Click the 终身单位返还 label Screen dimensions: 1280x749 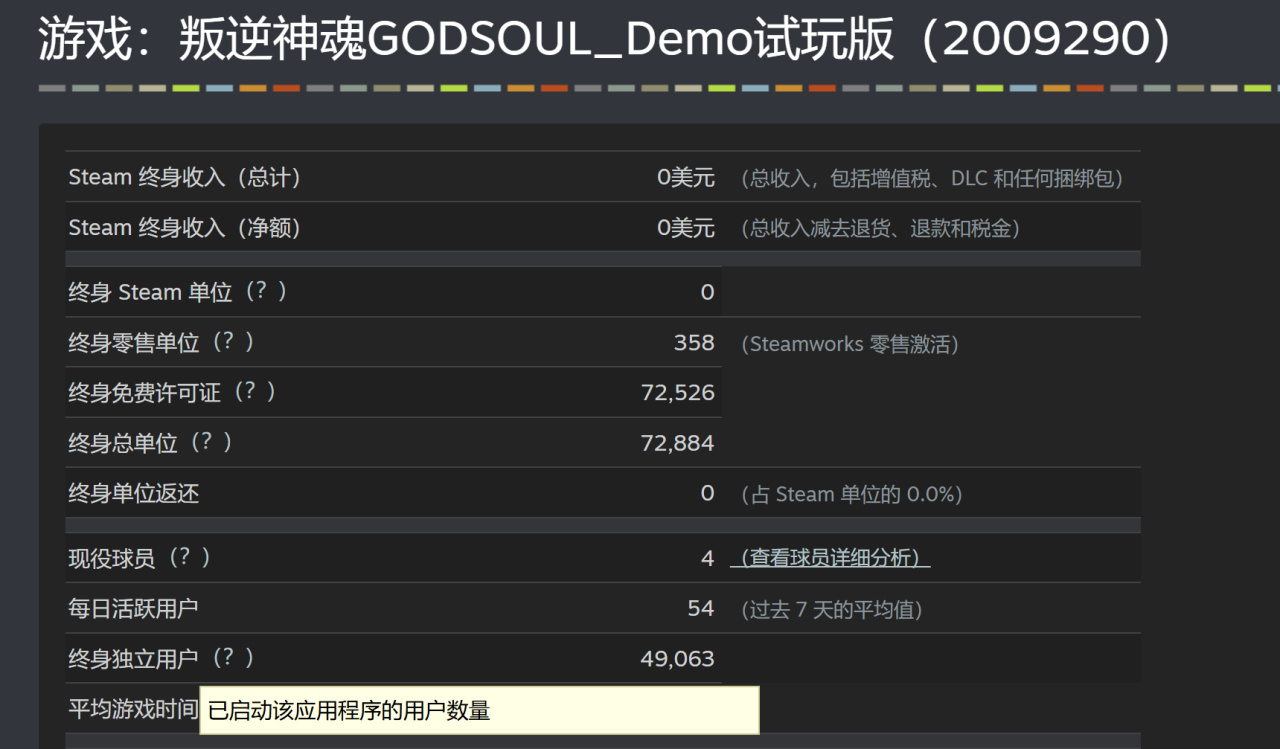[133, 494]
